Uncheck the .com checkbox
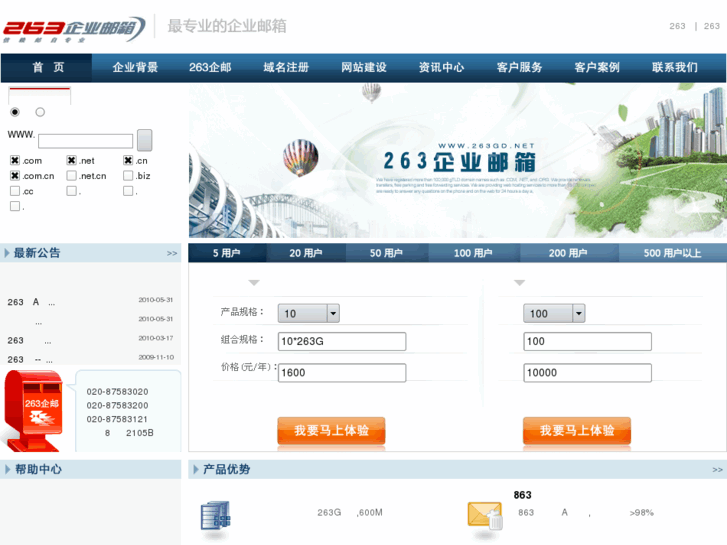This screenshot has height=545, width=727. click(x=15, y=160)
